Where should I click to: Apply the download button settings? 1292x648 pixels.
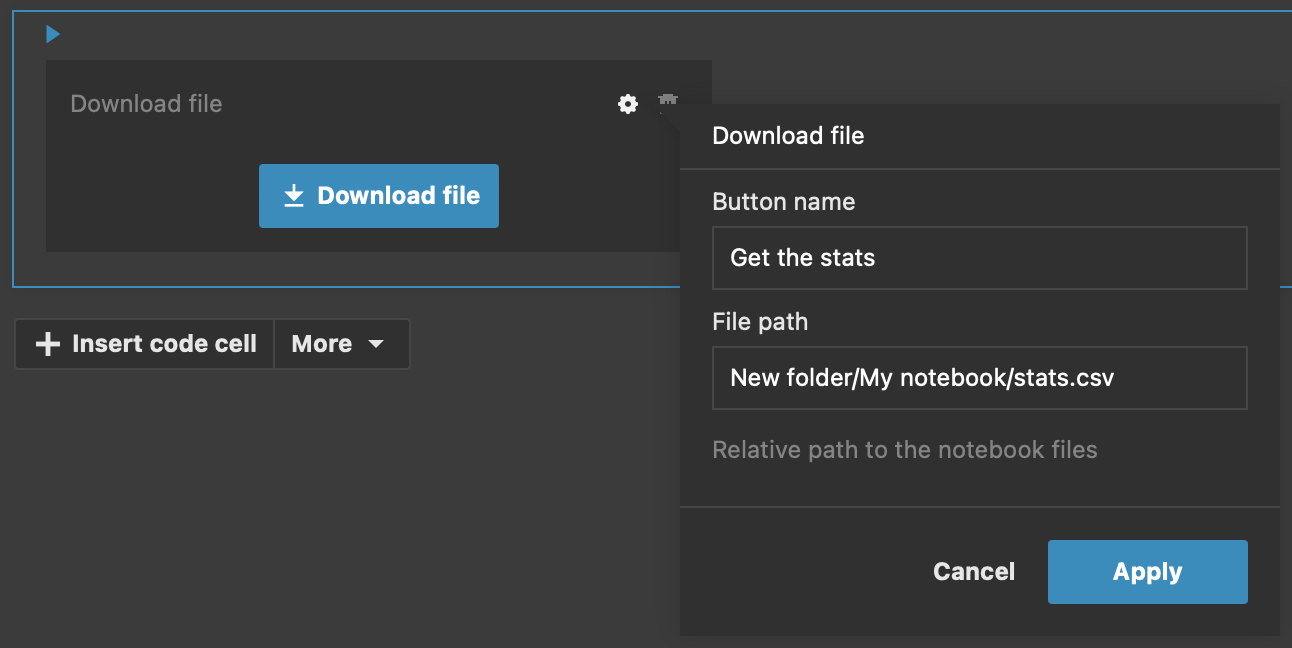1147,571
